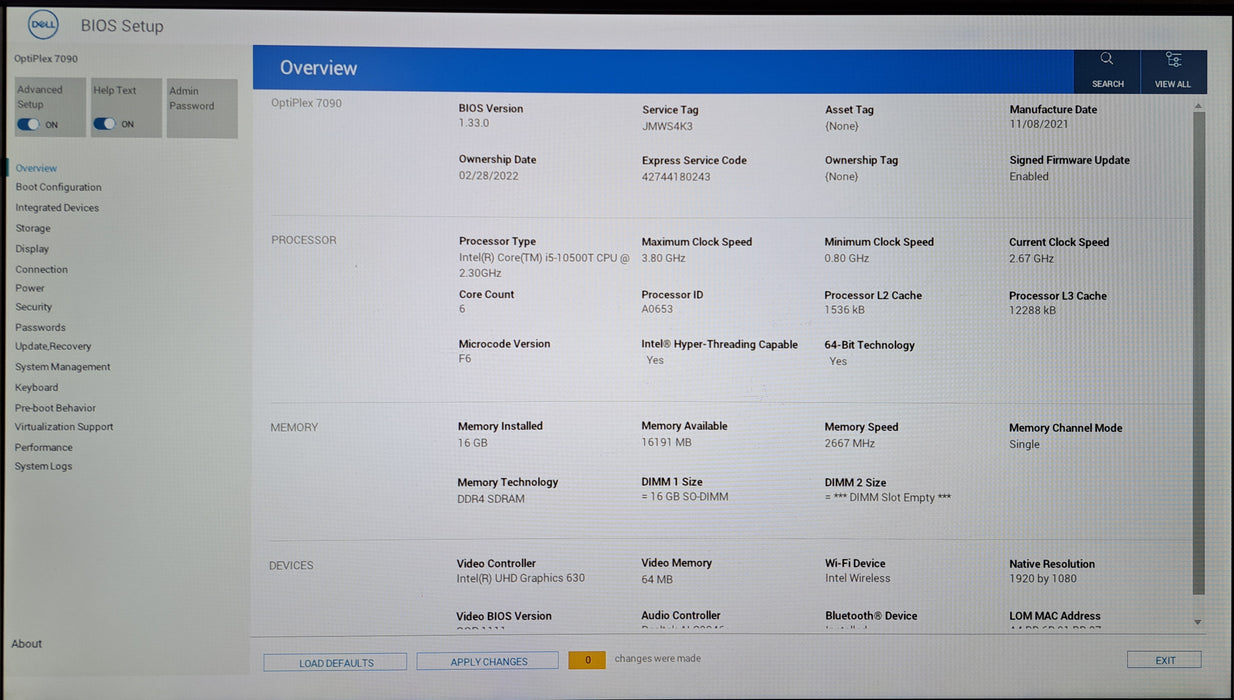Open the Admin Password tile
The width and height of the screenshot is (1234, 700).
(x=203, y=108)
